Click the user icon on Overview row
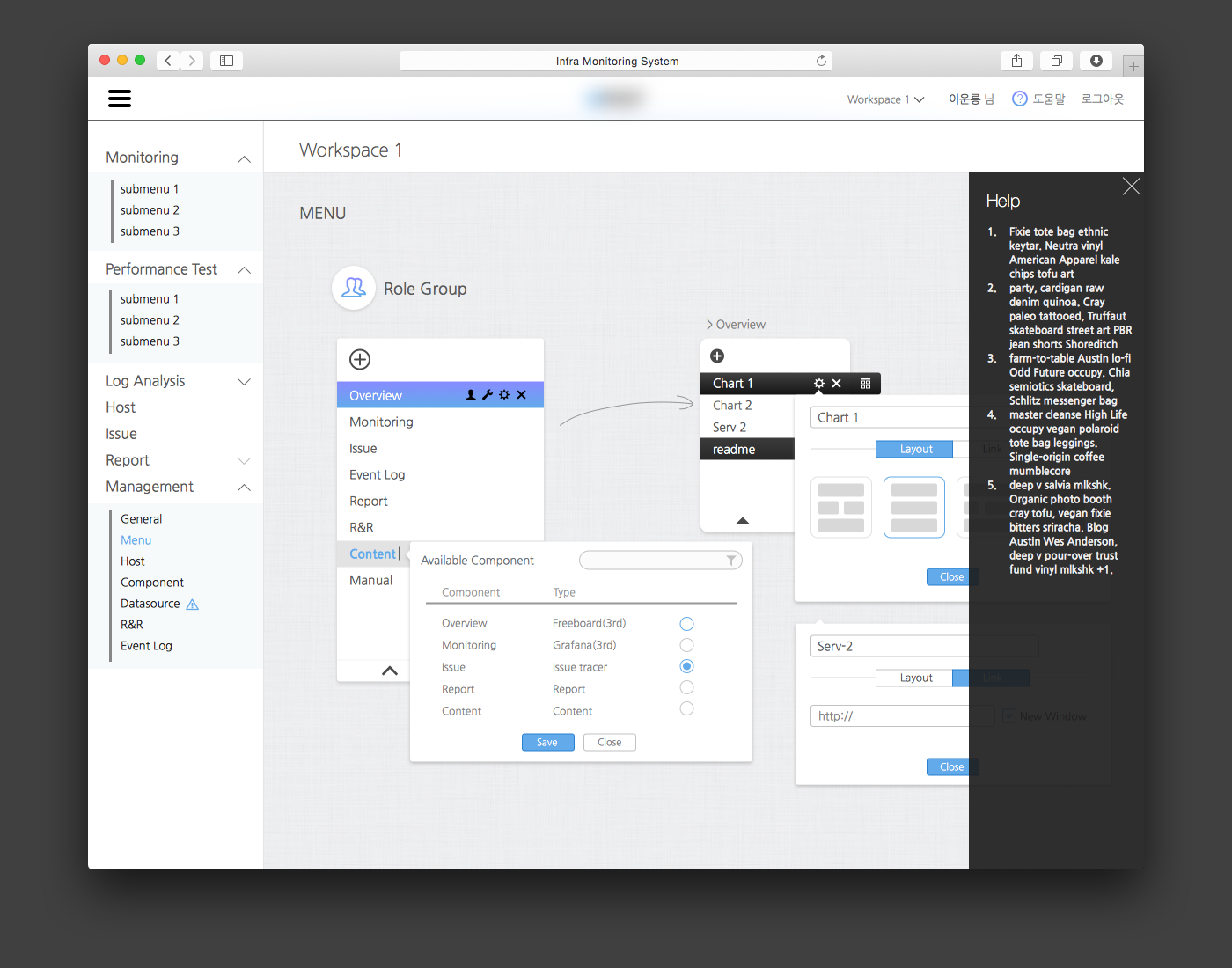This screenshot has width=1232, height=968. click(471, 395)
